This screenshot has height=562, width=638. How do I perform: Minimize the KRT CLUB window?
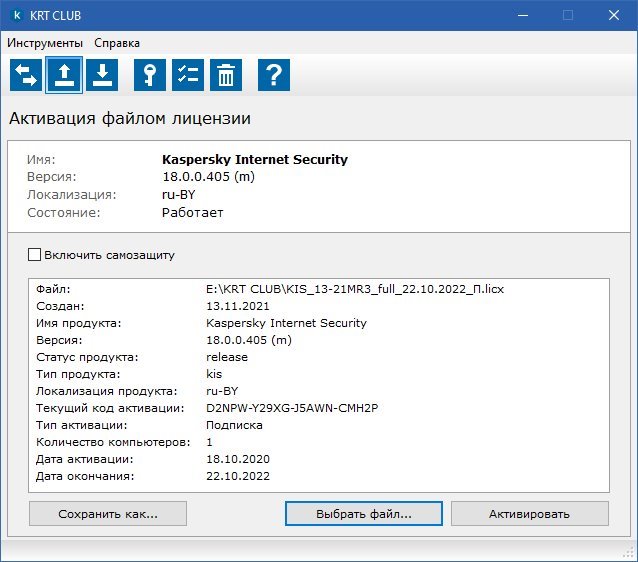pos(523,15)
